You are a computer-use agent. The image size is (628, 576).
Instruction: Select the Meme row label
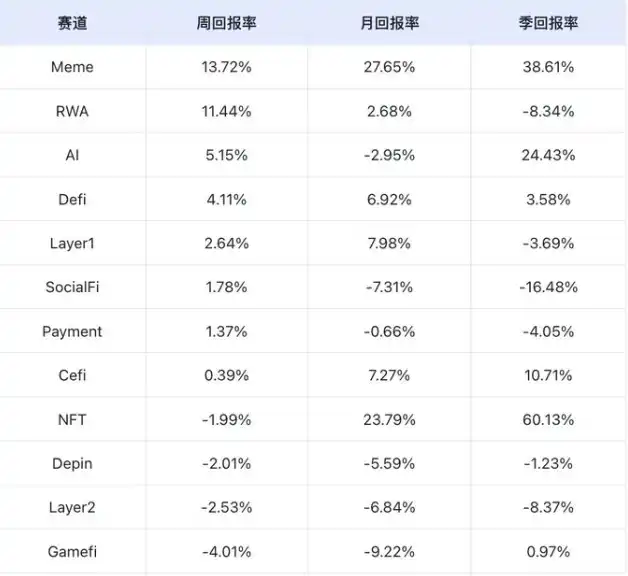(x=72, y=67)
